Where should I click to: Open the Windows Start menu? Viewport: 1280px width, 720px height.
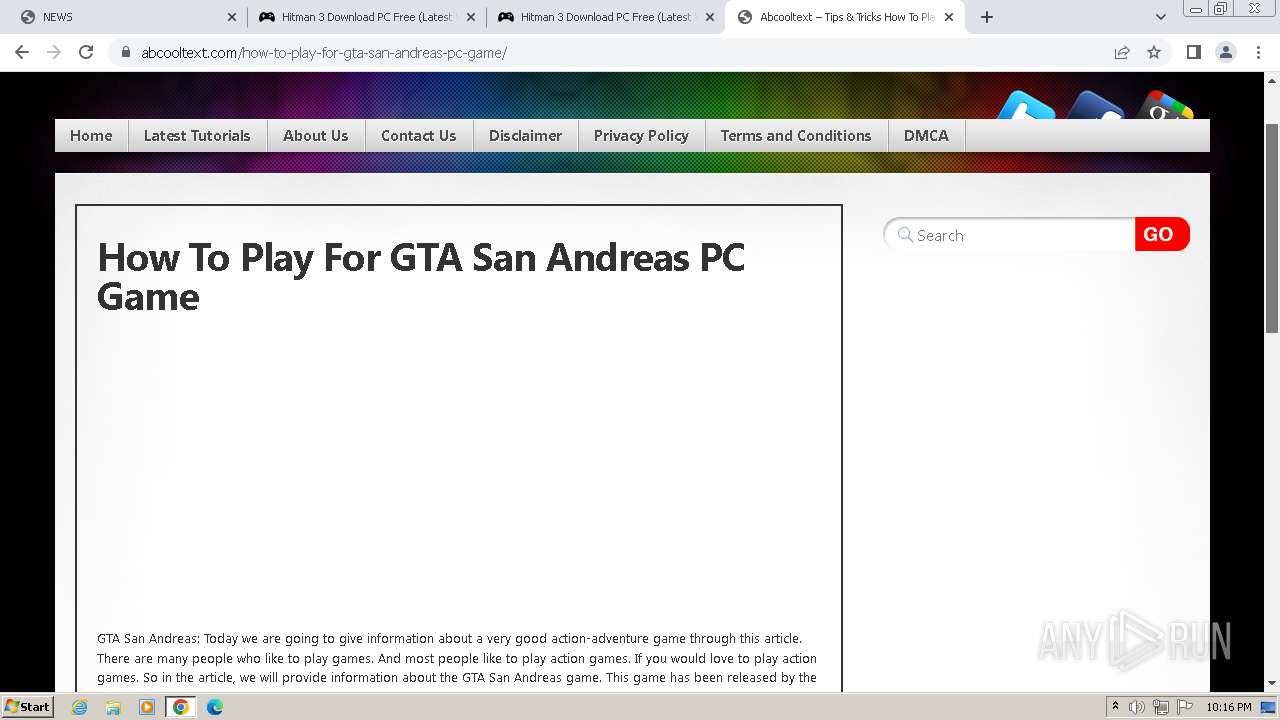pos(27,707)
